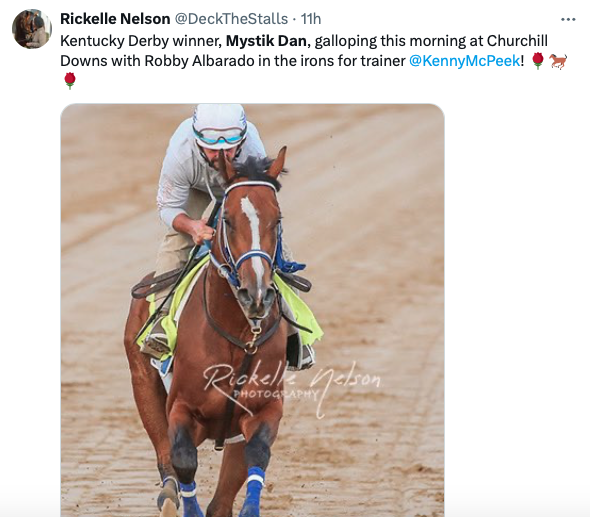Open the horse photo in full view
Viewport: 590px width, 517px height.
252,310
